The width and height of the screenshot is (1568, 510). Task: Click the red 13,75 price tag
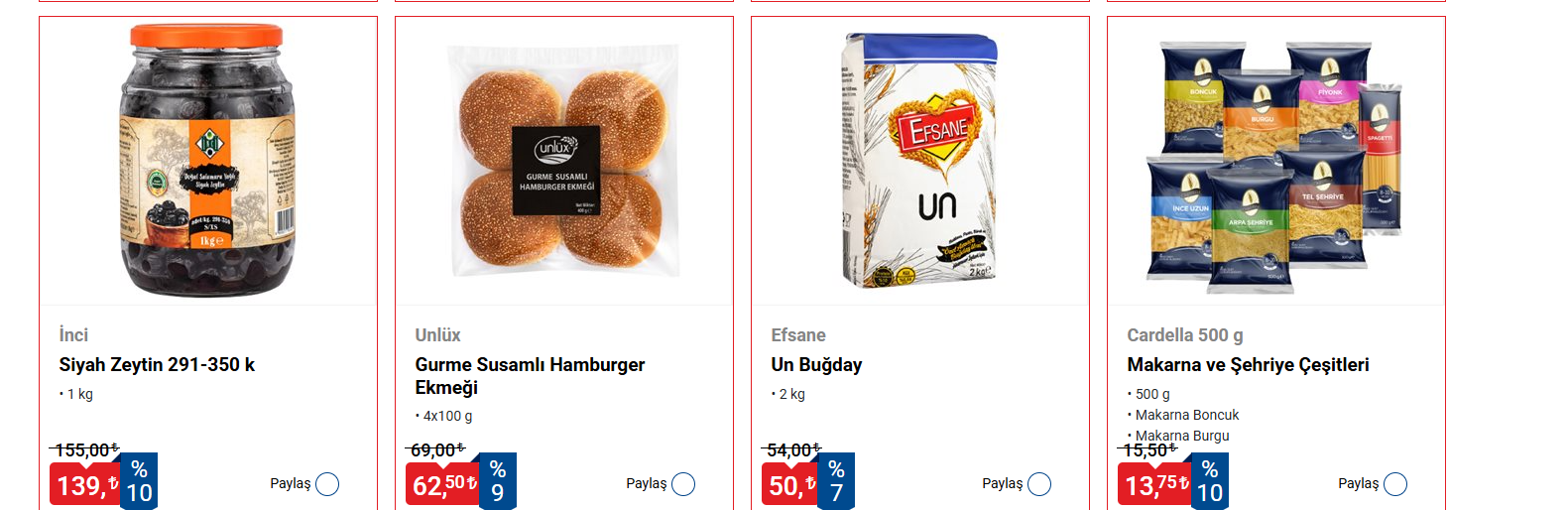click(1154, 485)
